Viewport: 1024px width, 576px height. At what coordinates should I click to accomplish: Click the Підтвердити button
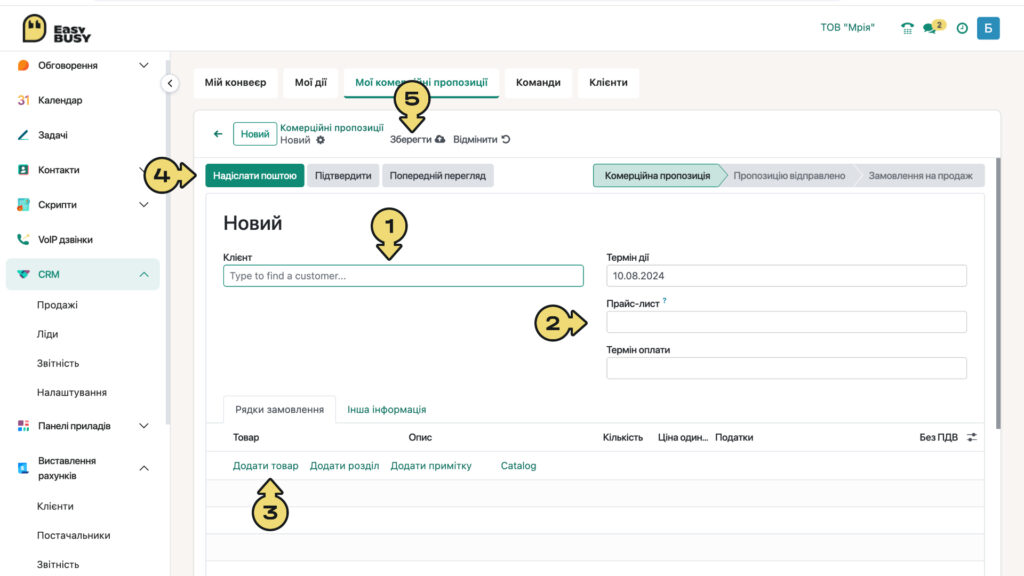pos(343,176)
